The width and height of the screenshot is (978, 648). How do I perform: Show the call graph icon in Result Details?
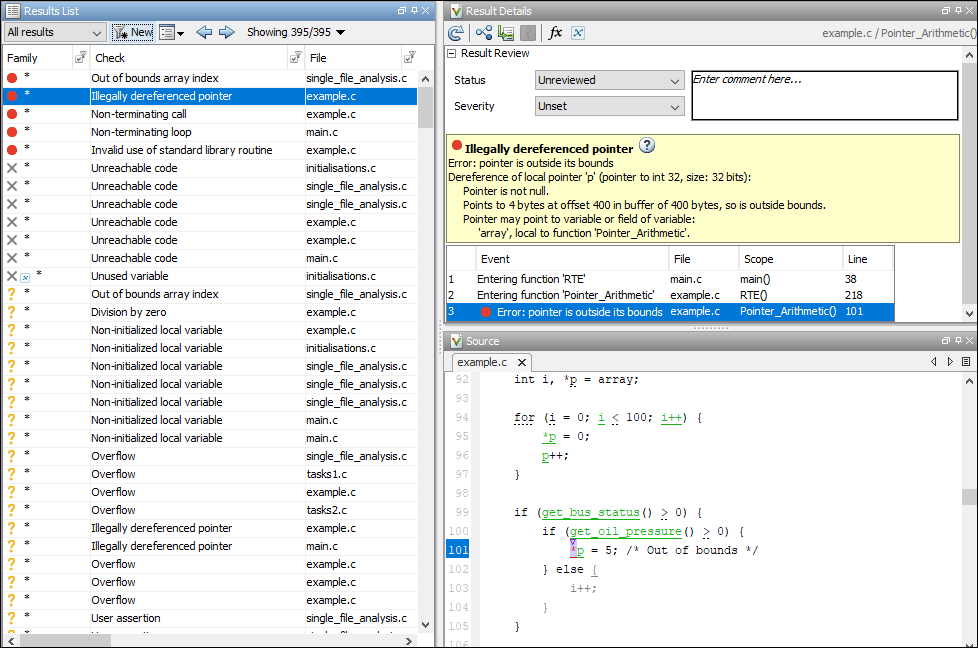pos(483,33)
